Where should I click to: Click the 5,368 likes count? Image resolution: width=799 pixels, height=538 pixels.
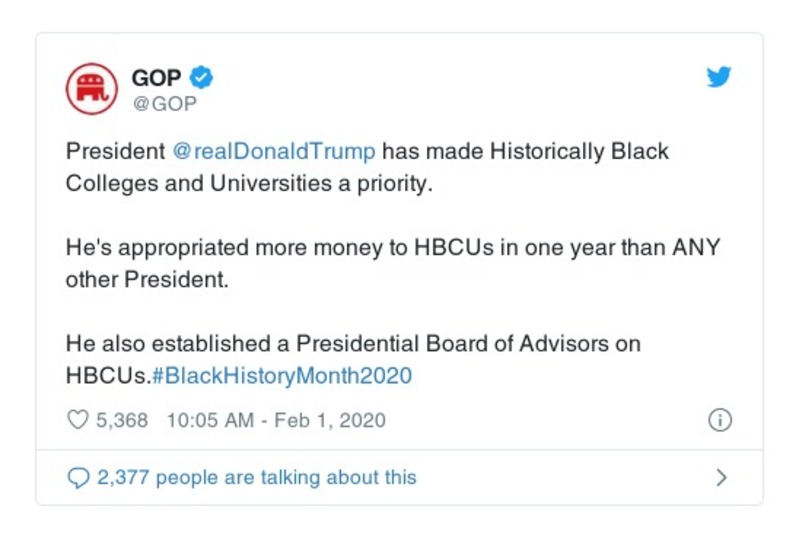(122, 420)
